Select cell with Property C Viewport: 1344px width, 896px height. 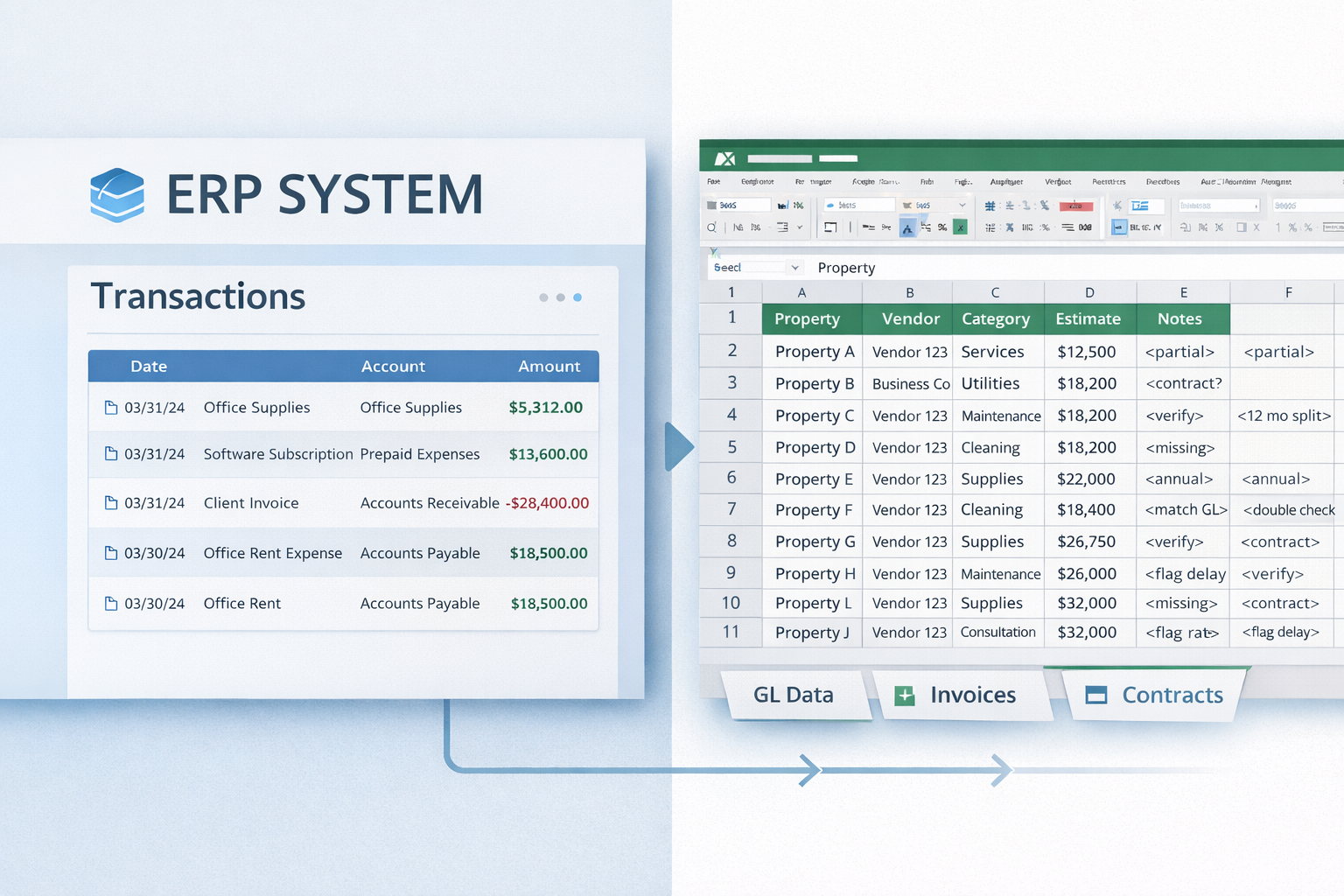pos(813,416)
